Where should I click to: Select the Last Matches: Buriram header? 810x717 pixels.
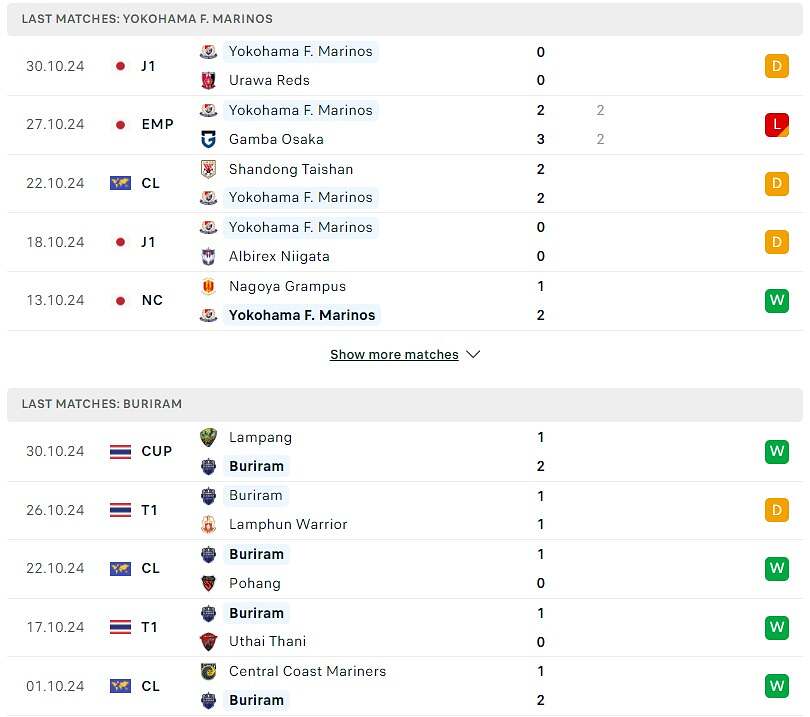tap(405, 404)
